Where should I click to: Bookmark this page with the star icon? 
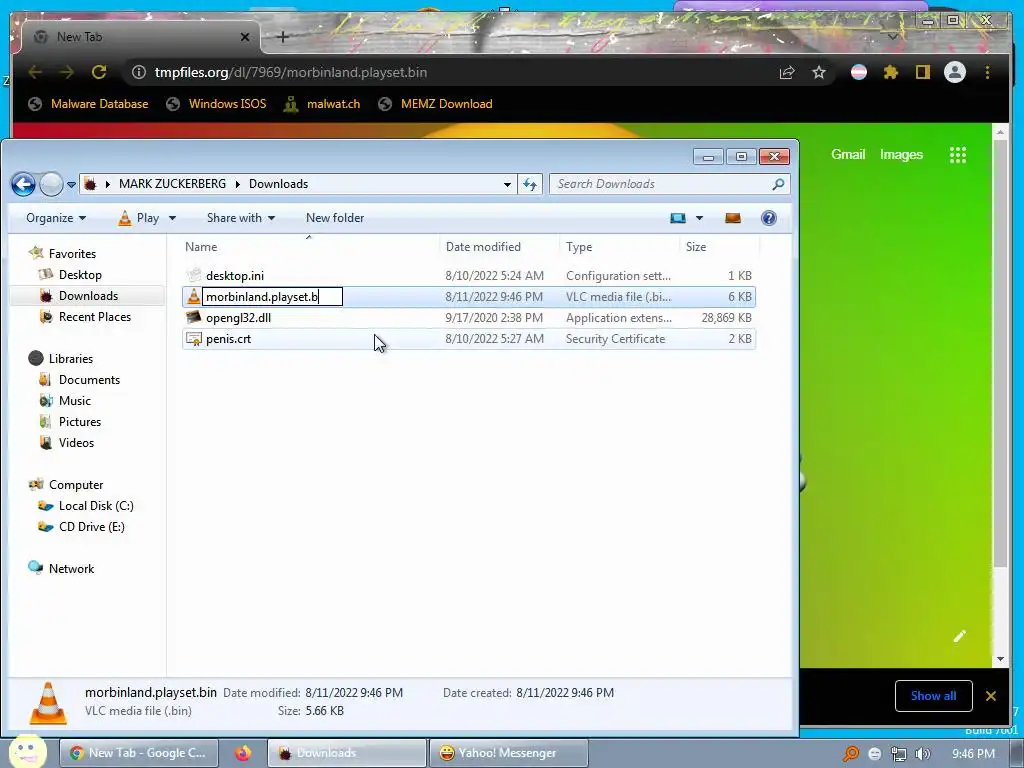(819, 72)
